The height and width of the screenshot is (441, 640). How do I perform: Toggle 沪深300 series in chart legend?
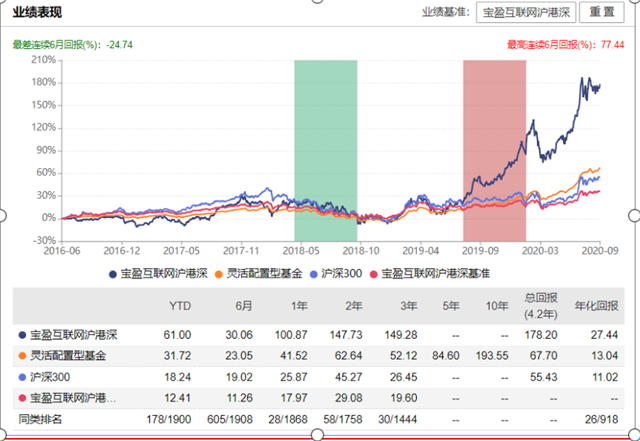pyautogui.click(x=336, y=274)
